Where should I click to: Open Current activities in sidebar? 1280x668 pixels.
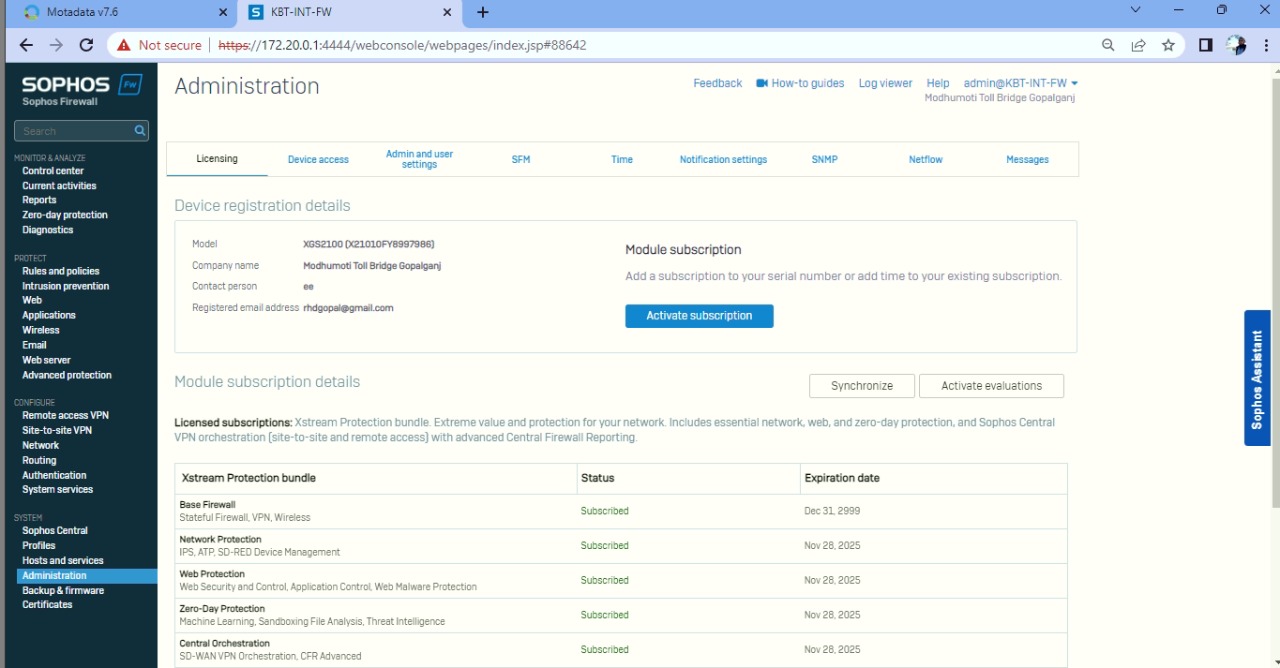click(x=59, y=186)
